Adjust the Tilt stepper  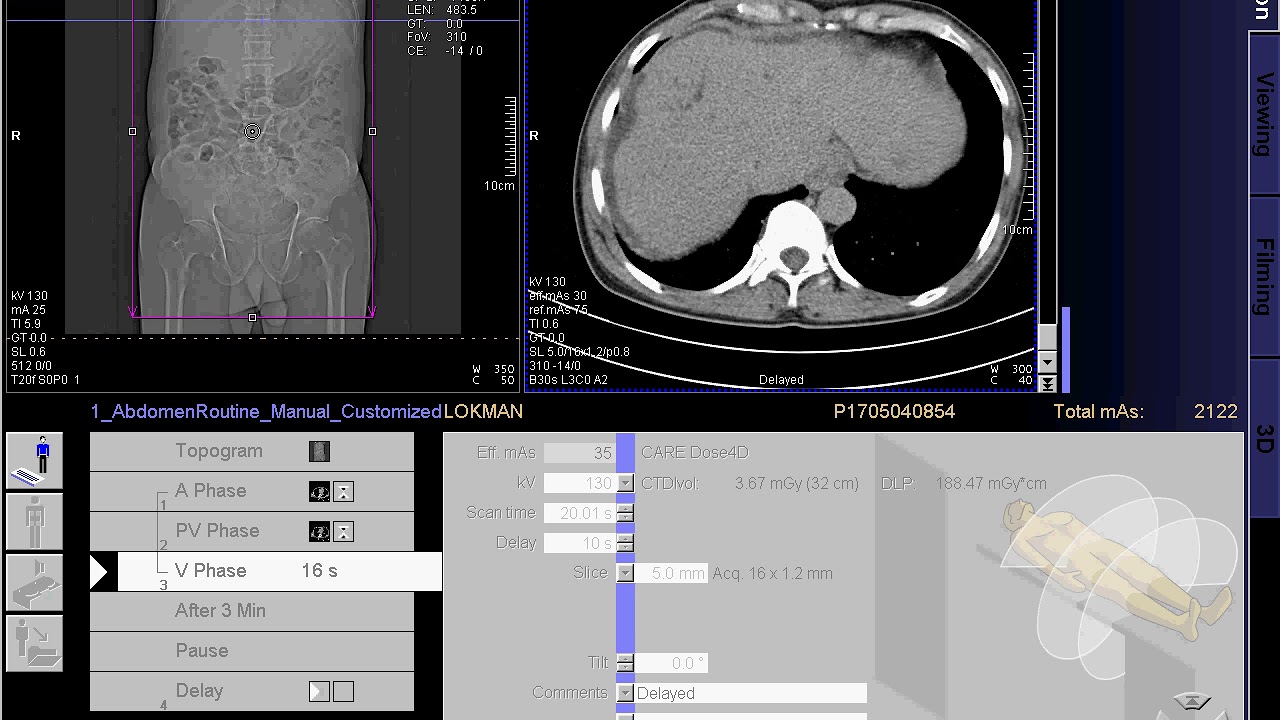pos(625,663)
